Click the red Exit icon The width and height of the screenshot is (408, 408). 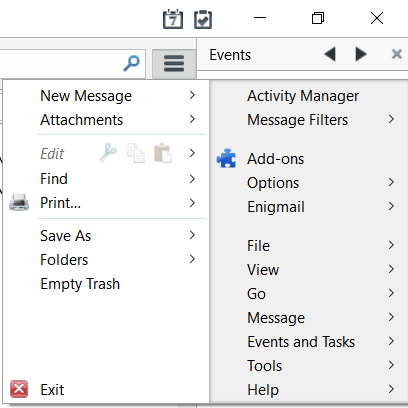[x=19, y=389]
